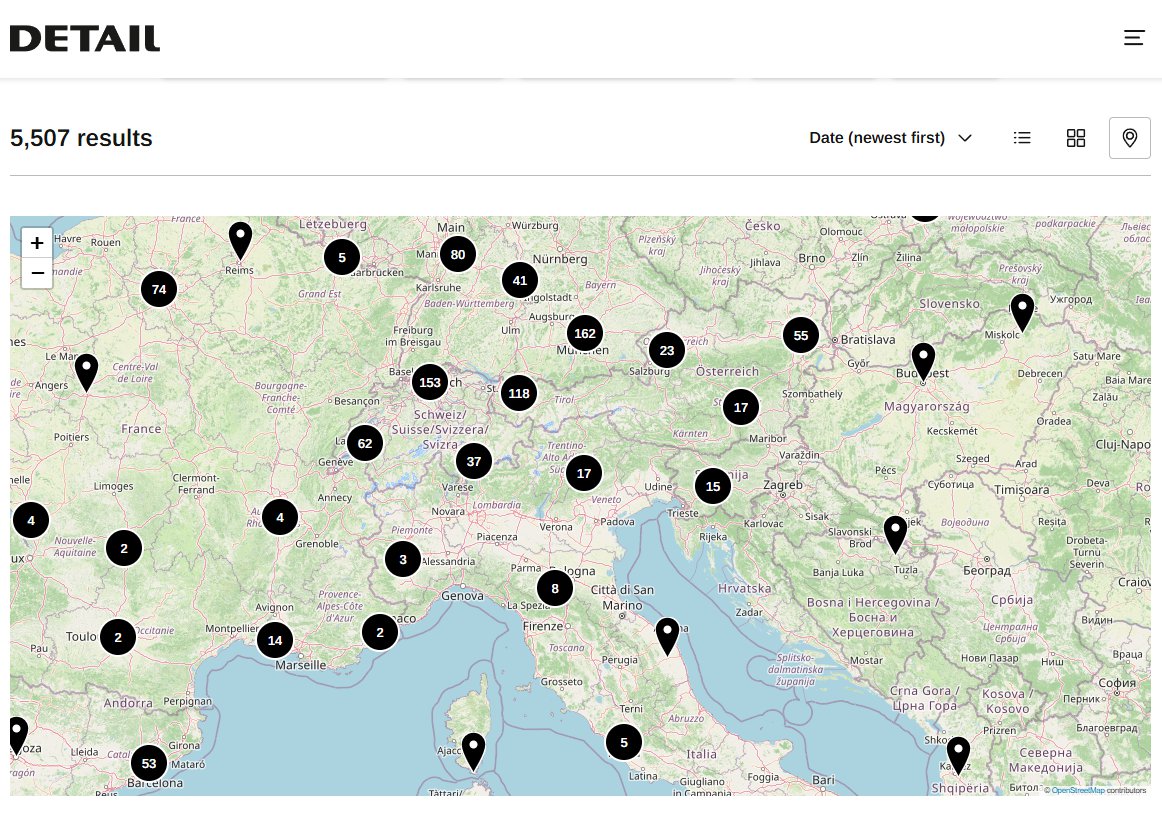Open the map pin near Angers

87,373
